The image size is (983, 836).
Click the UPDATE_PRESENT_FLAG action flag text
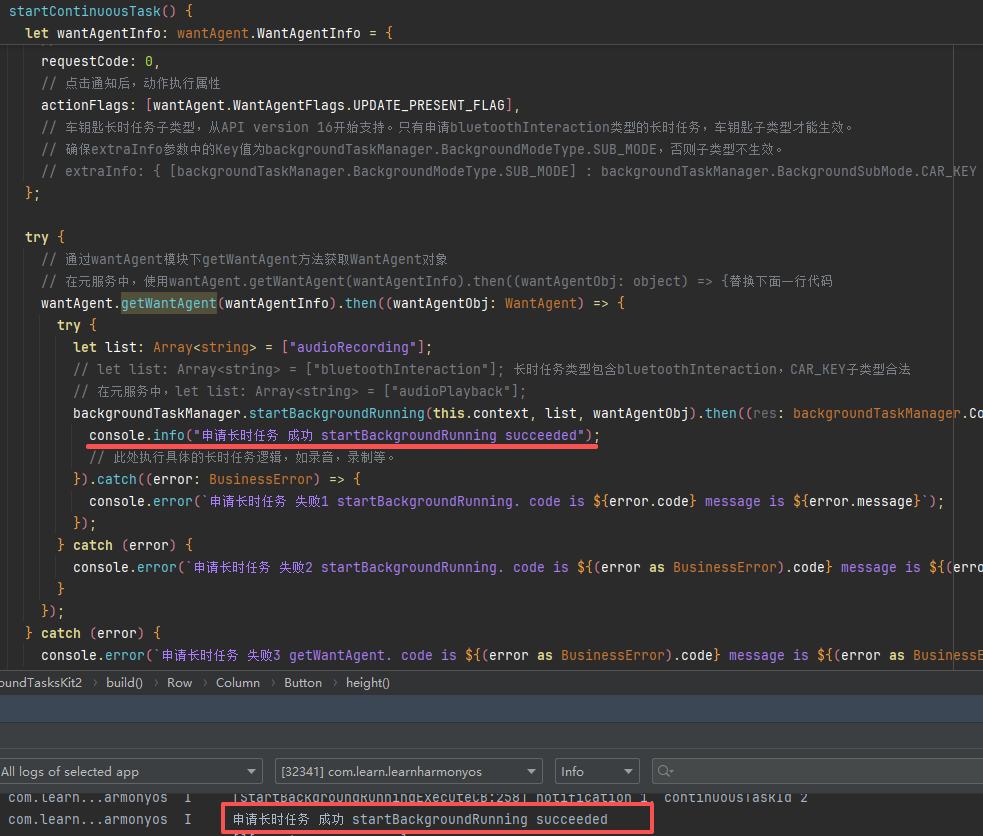(429, 105)
